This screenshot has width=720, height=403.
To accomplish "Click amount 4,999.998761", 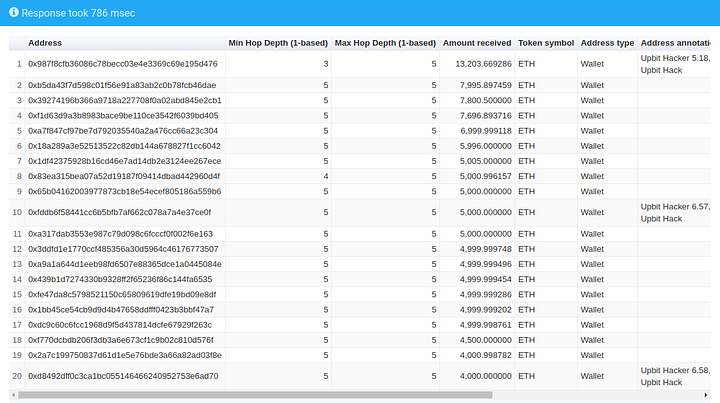I will coord(485,325).
